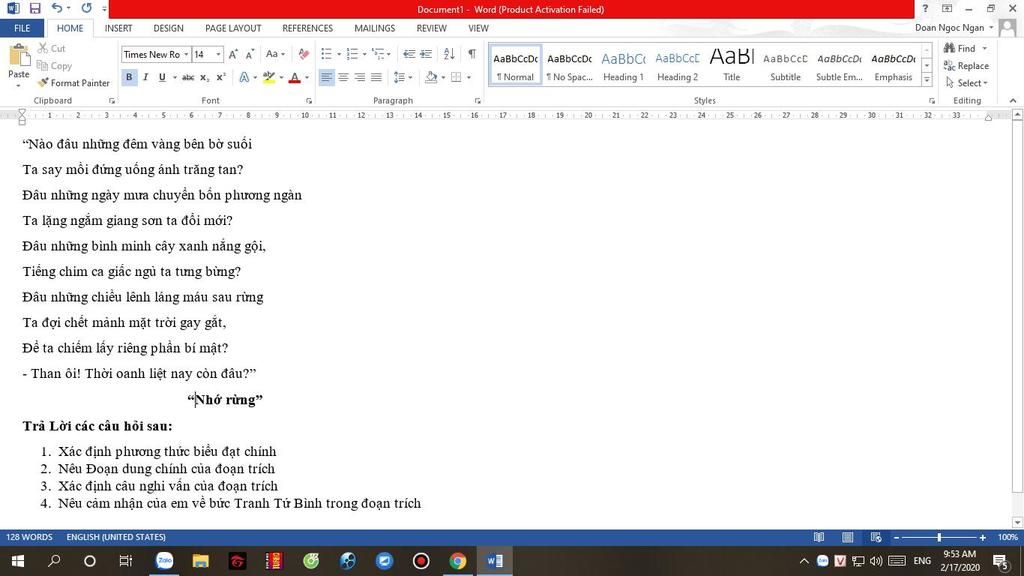Click the Borders button
Image resolution: width=1024 pixels, height=576 pixels.
[x=456, y=77]
